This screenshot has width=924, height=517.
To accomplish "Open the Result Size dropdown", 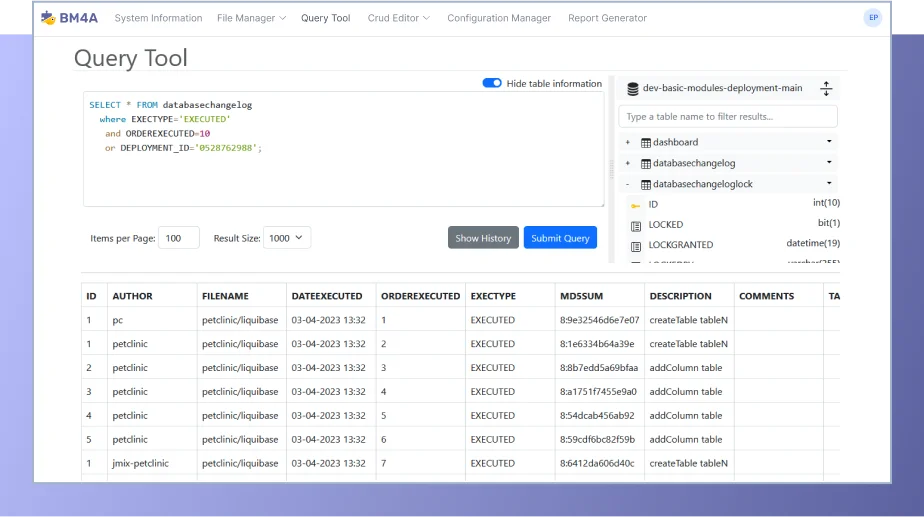I will (286, 238).
